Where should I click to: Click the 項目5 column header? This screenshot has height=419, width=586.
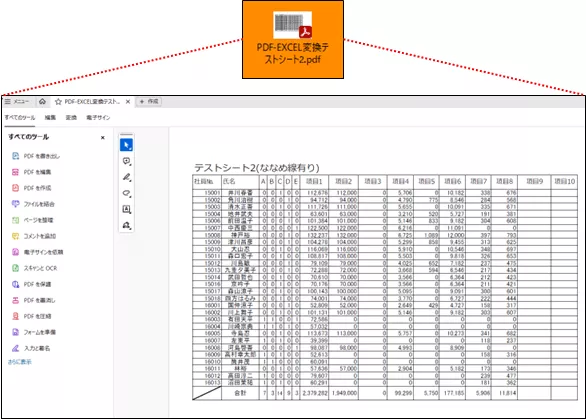coord(426,181)
